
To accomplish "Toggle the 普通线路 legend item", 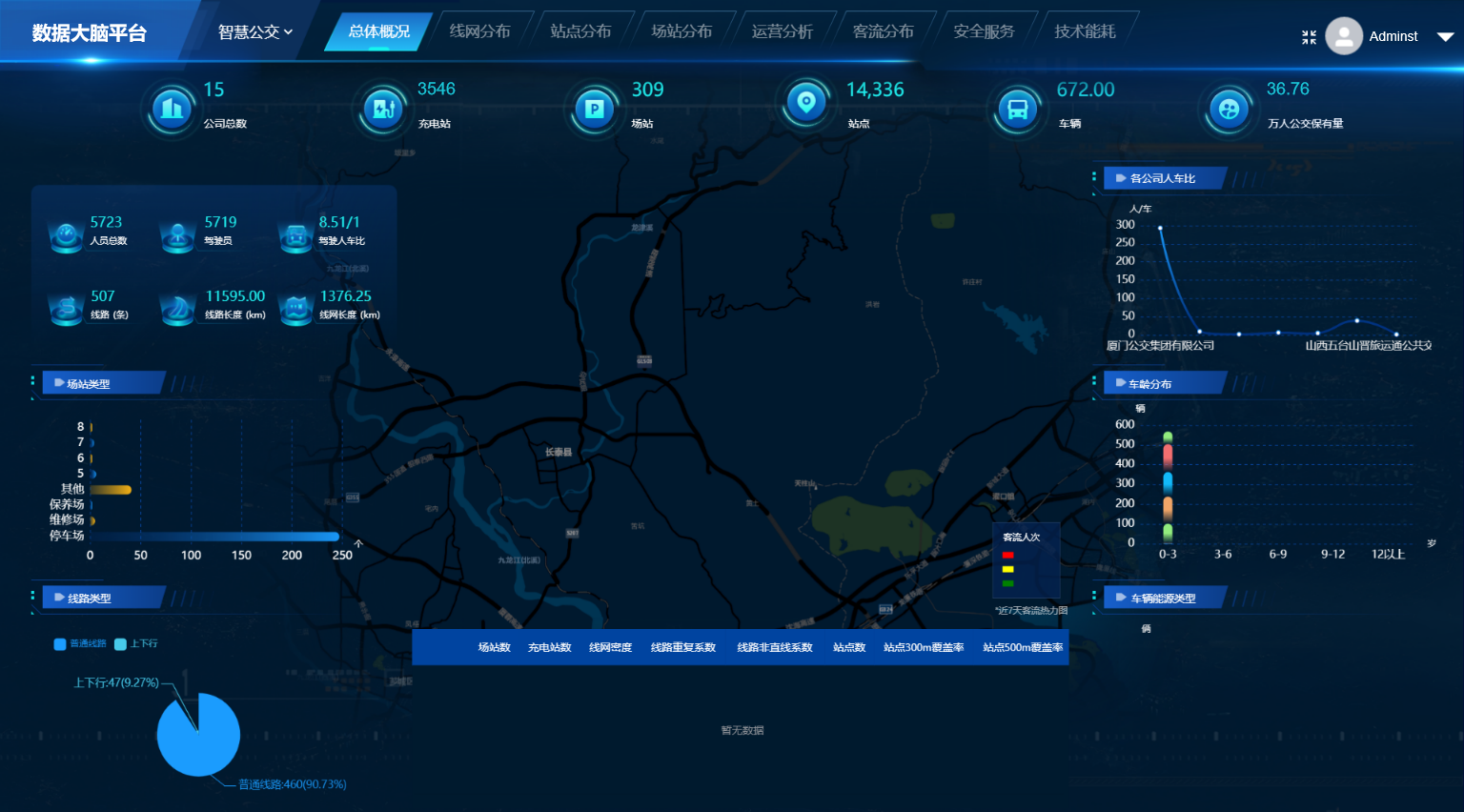I will [81, 644].
